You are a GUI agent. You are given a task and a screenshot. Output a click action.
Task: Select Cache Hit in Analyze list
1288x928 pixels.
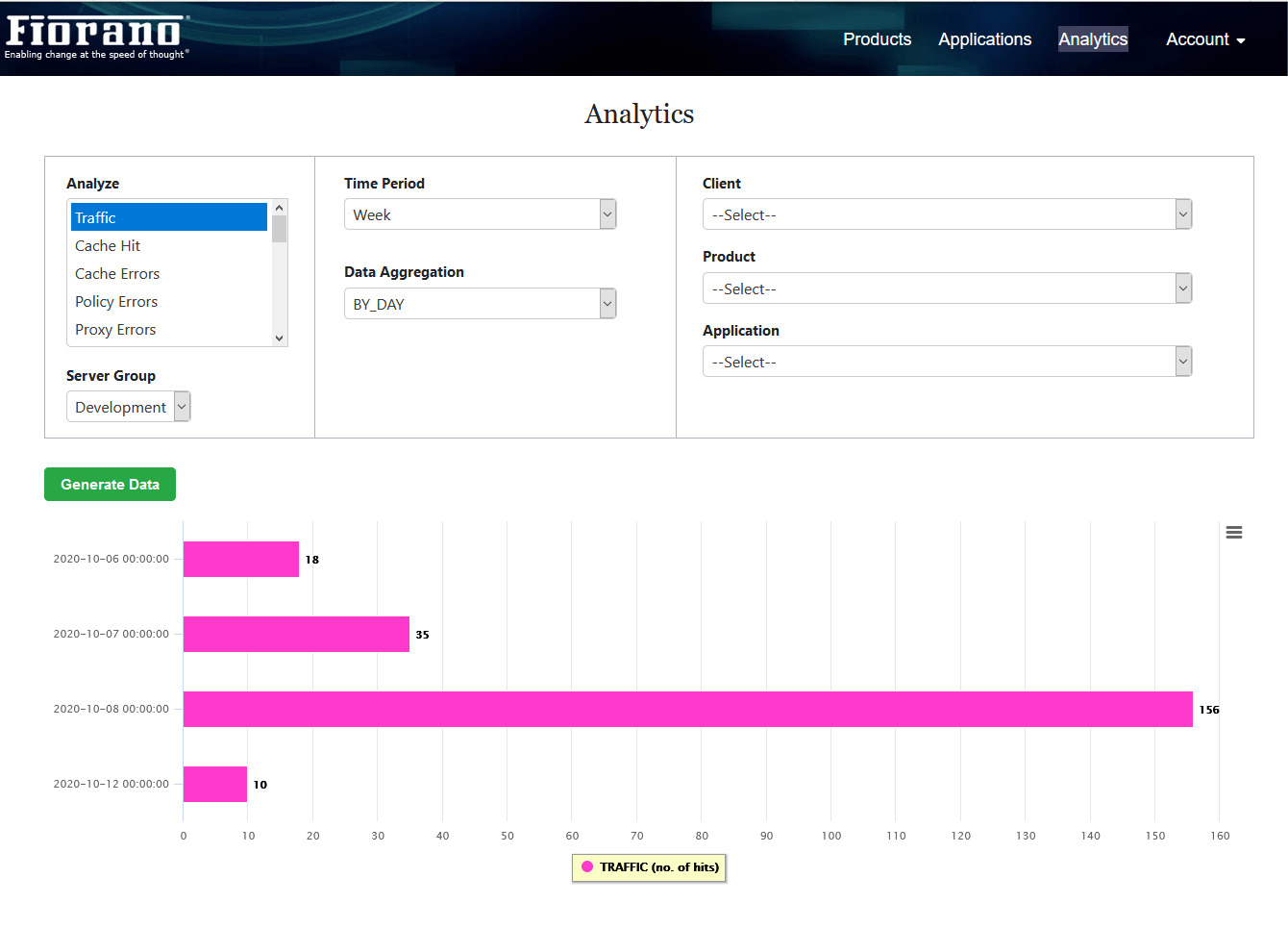point(108,246)
